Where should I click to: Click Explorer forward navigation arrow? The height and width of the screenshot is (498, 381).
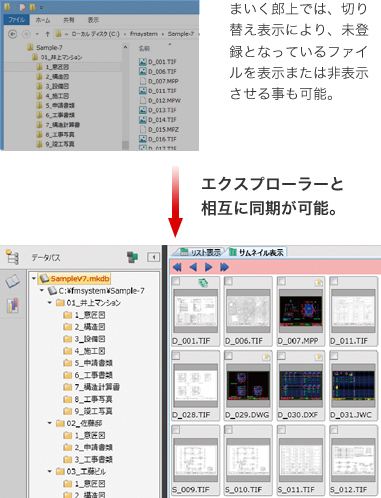[x=26, y=34]
